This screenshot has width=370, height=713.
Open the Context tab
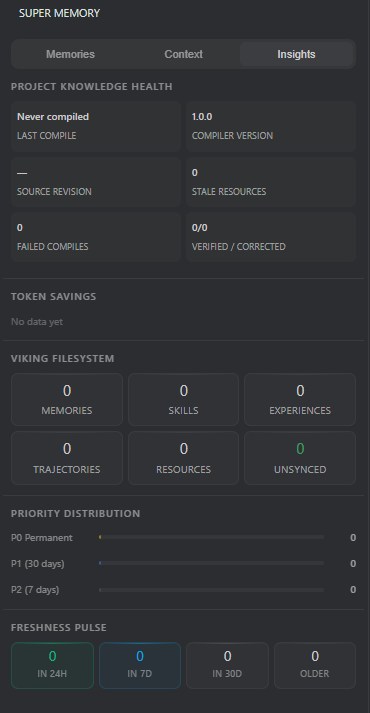pyautogui.click(x=183, y=54)
